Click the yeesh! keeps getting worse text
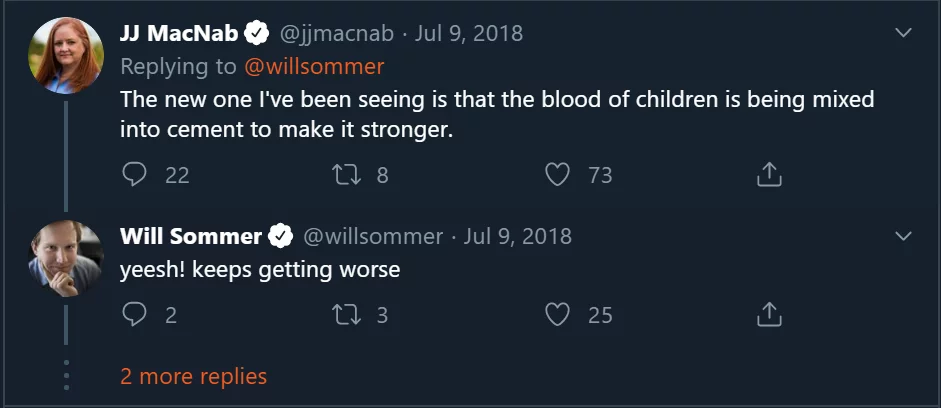Screen dimensions: 941x408 point(259,270)
